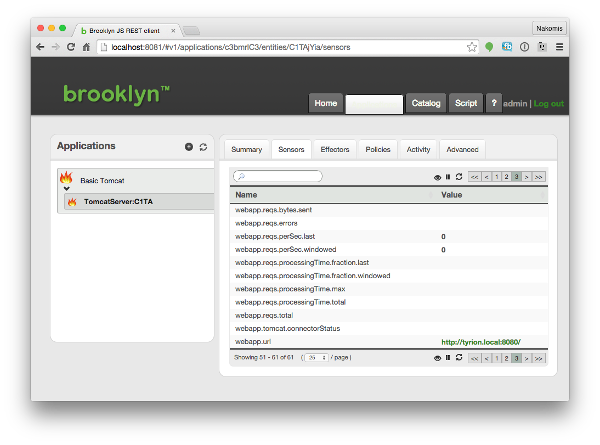Collapse the Basic Tomcat tree node

click(67, 188)
